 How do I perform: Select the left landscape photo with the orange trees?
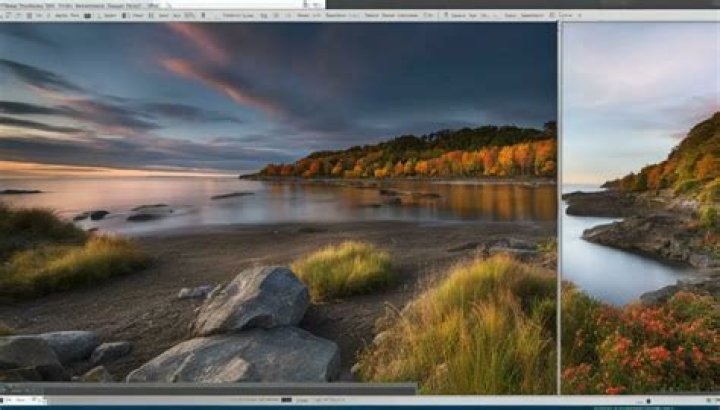278,200
